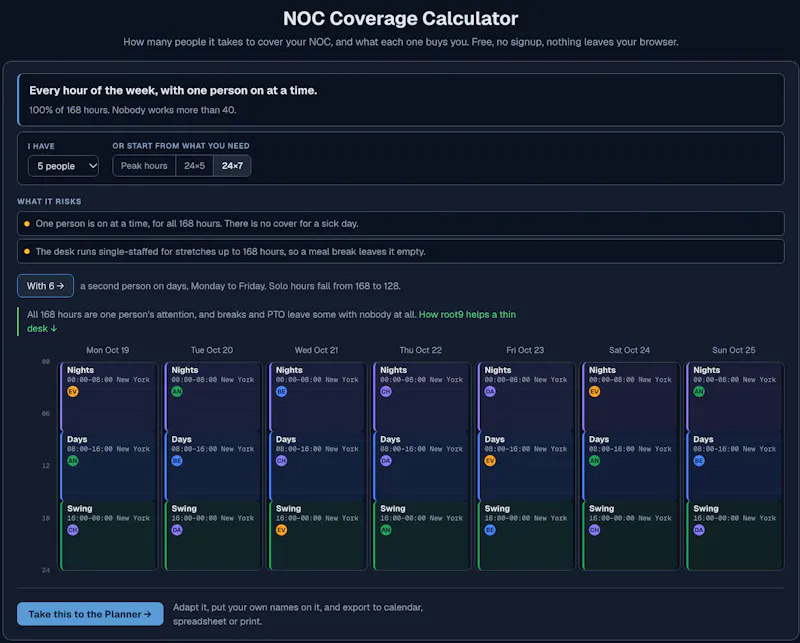Click AN avatar in Tue Oct 20 Nights shift

coord(177,391)
